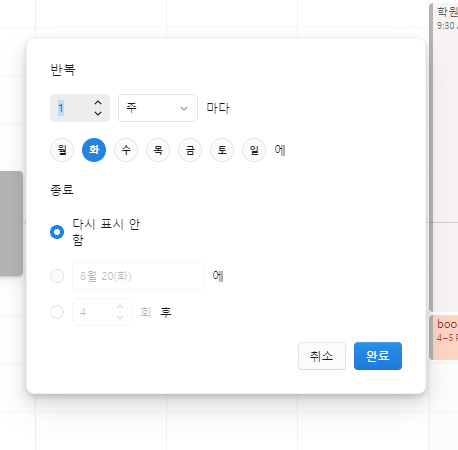Screen dimensions: 458x450
Task: Decrease occurrence count with down arrow
Action: pyautogui.click(x=120, y=317)
